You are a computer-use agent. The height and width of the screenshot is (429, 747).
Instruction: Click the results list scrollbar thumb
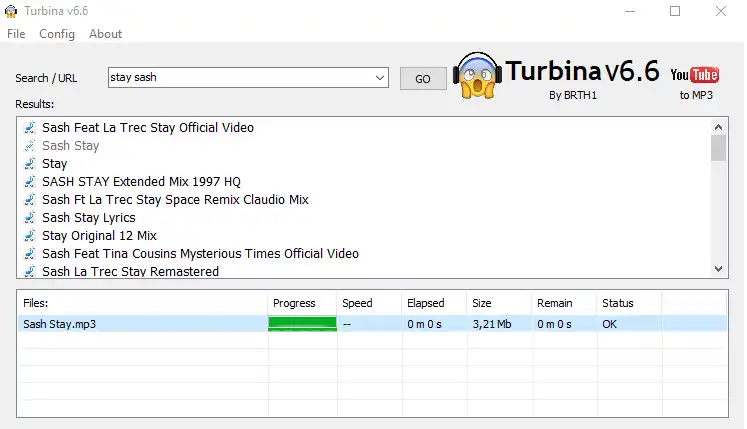718,148
